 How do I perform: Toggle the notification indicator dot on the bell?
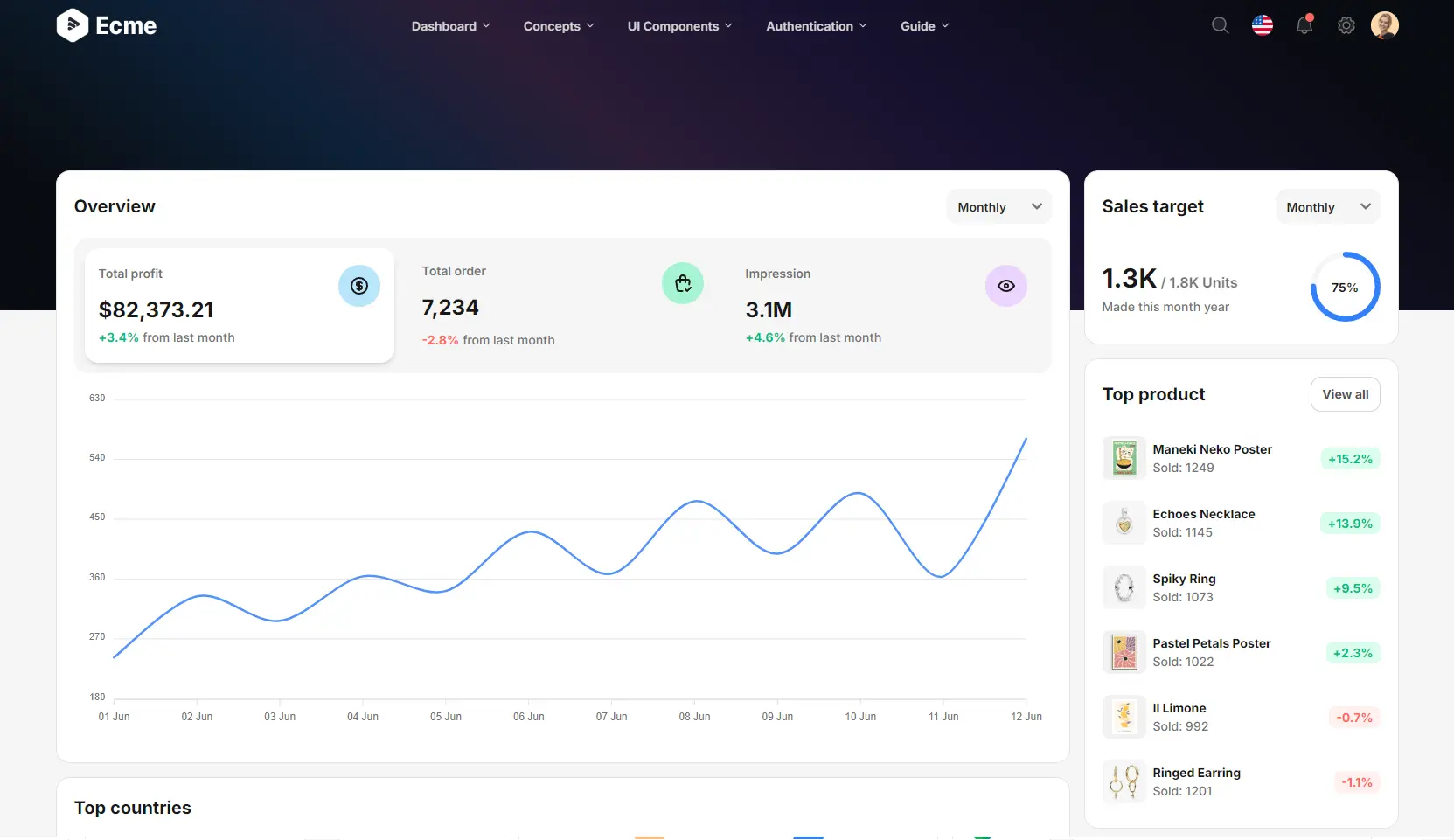(x=1311, y=17)
